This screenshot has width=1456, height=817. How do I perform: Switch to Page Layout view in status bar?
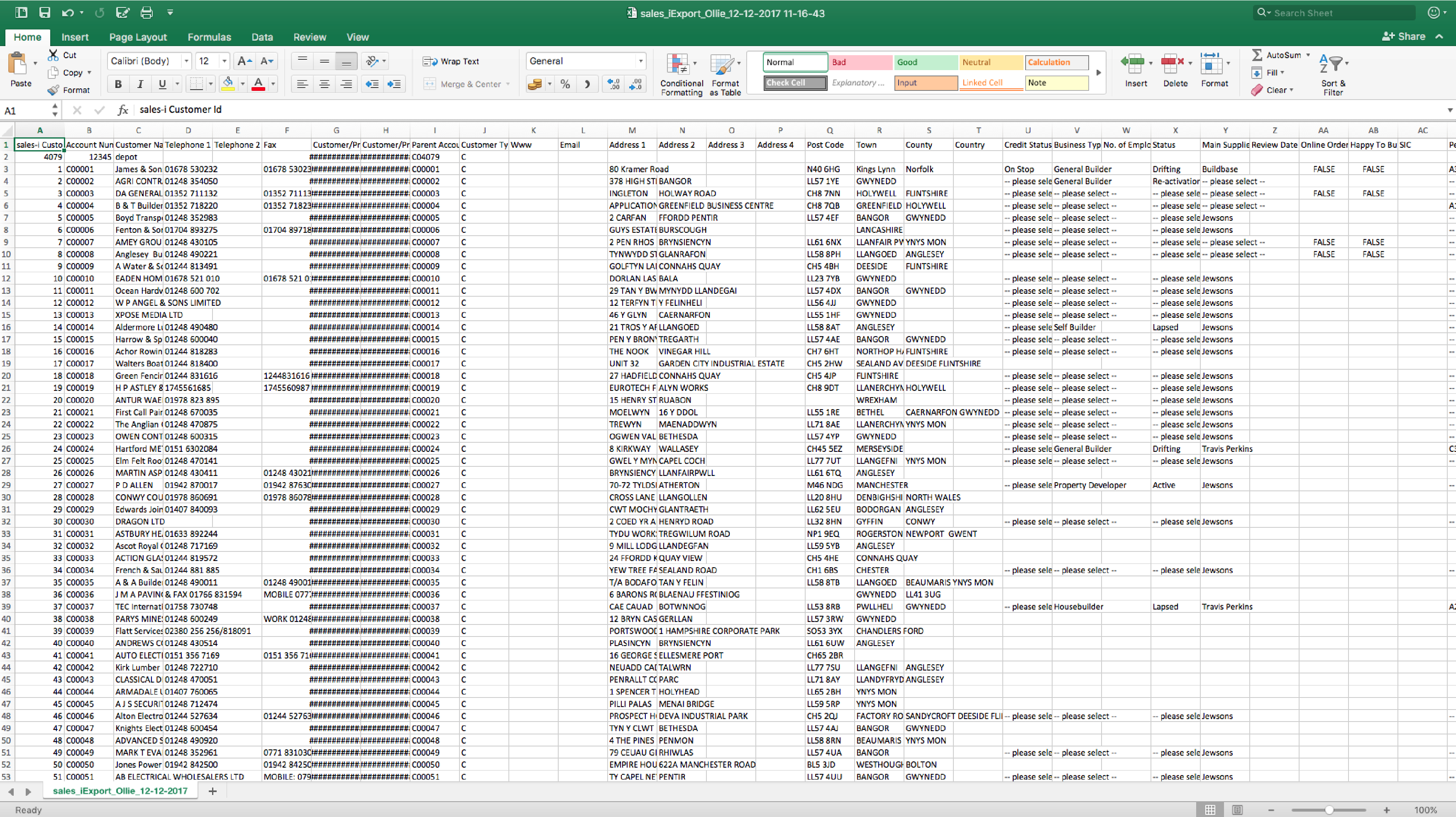(1237, 810)
